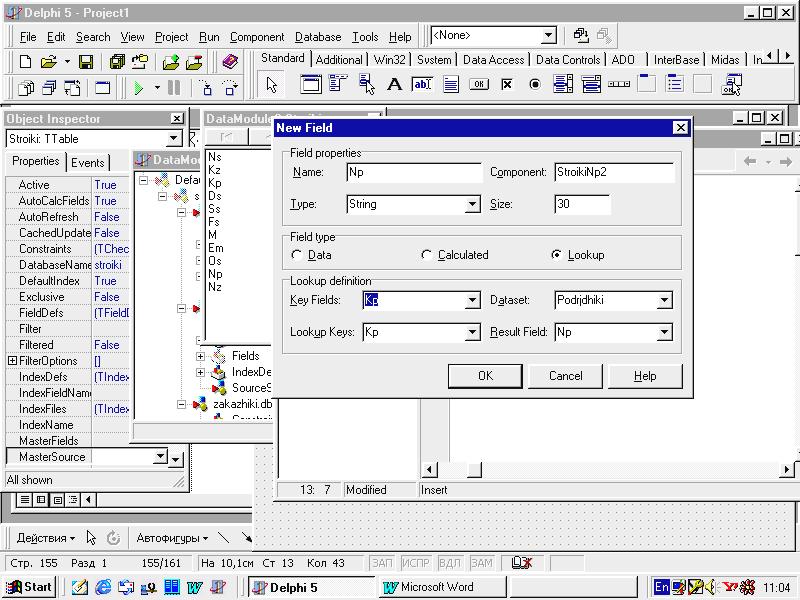Switch to the Events tab in Object Inspector

coord(88,163)
